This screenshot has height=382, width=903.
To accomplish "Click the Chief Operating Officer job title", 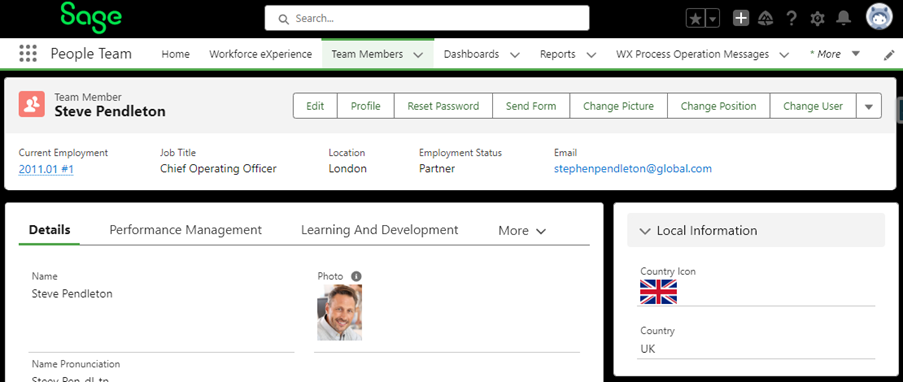I will [x=218, y=169].
